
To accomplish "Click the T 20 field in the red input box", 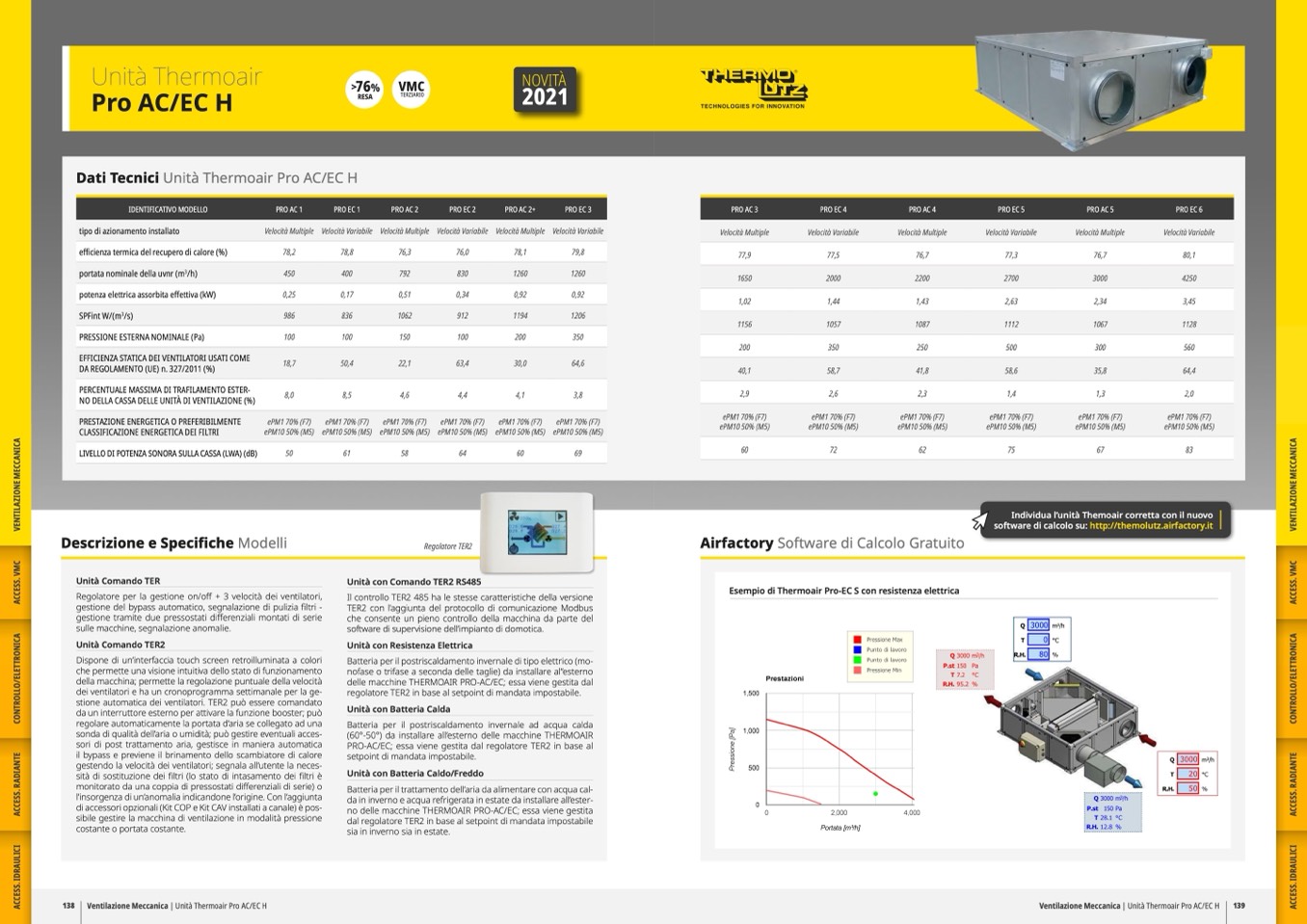I will point(1188,774).
